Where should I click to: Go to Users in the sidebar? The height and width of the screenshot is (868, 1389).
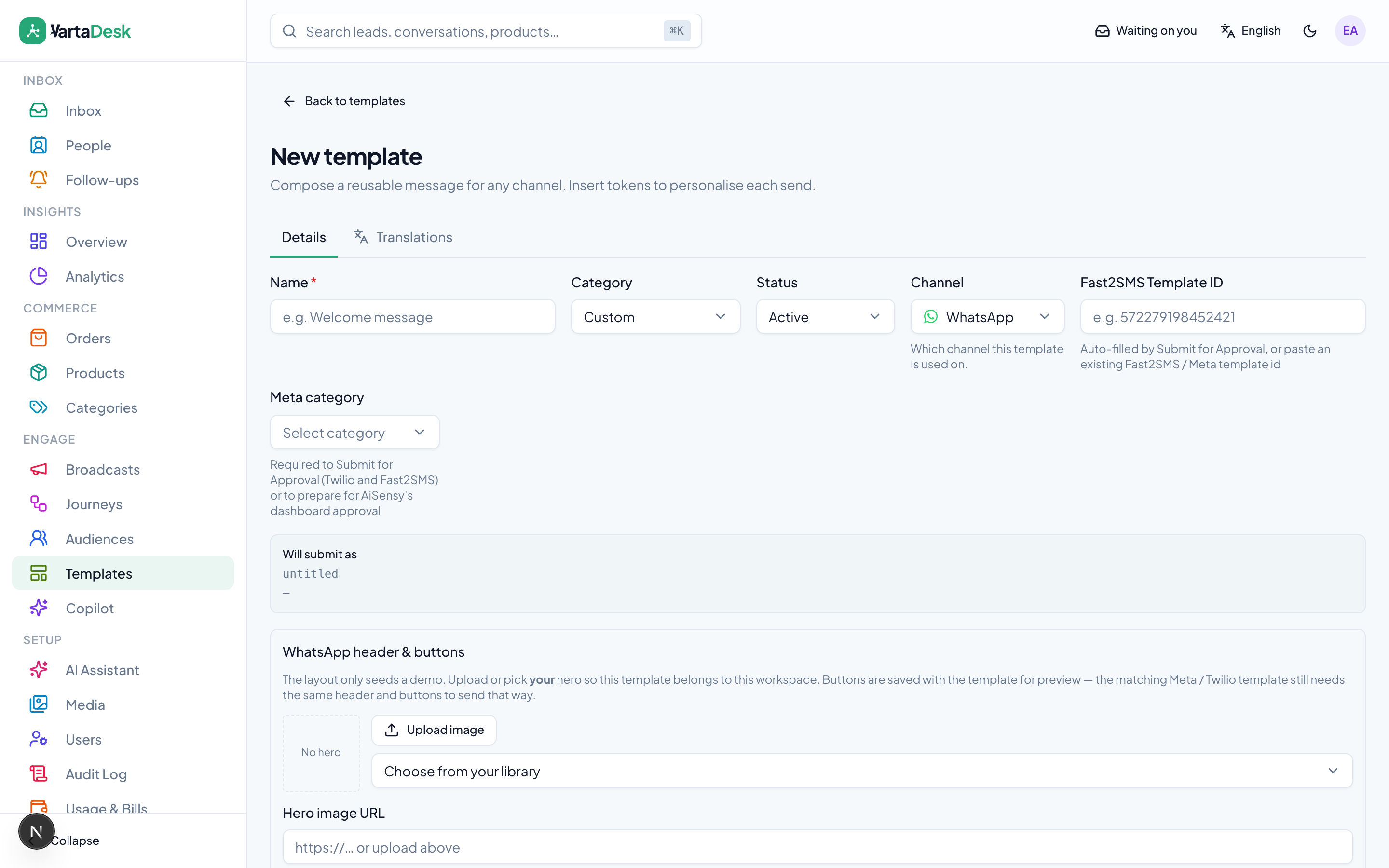[x=123, y=739]
